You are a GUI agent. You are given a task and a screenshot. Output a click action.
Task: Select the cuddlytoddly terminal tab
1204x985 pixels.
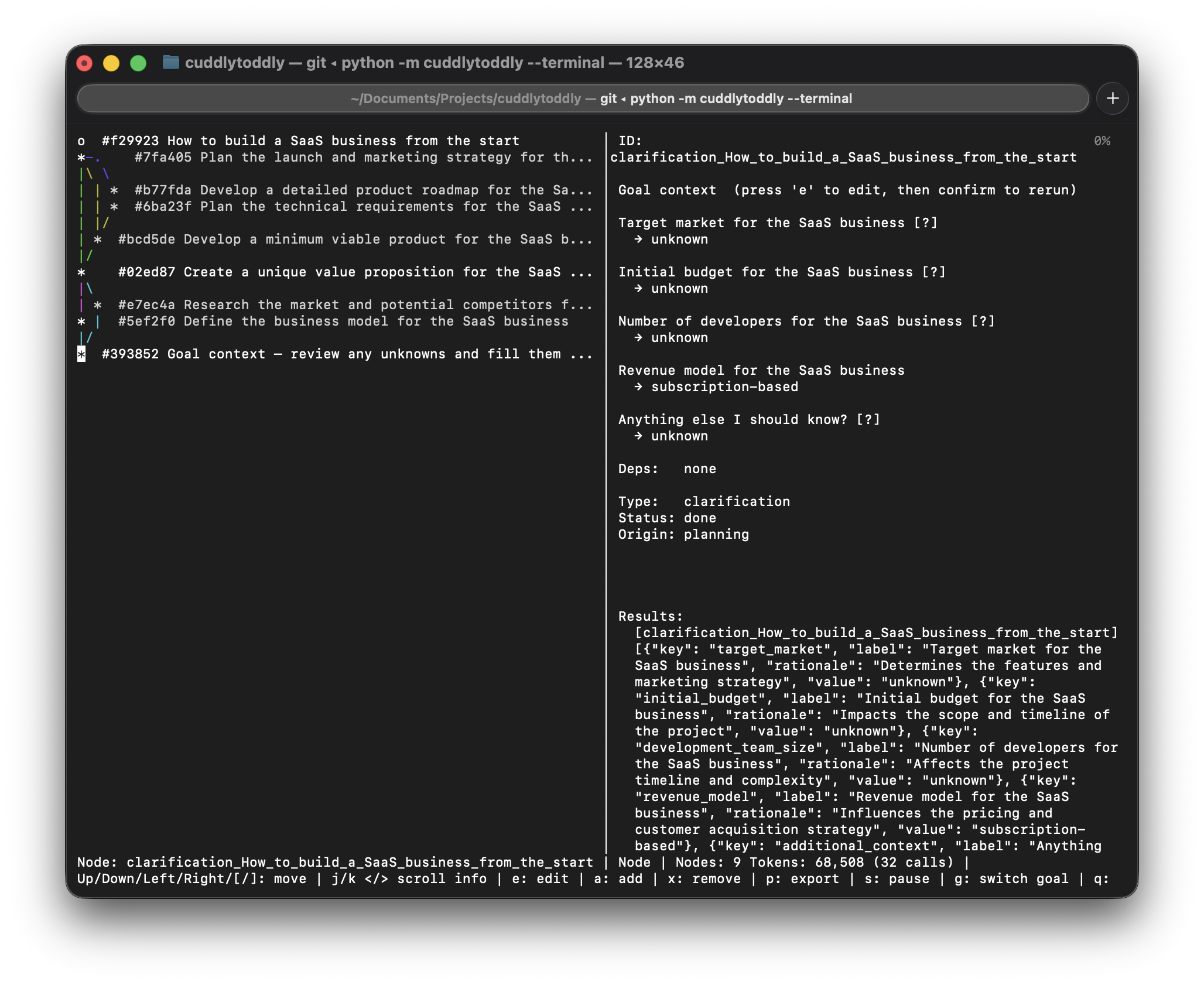coord(583,98)
